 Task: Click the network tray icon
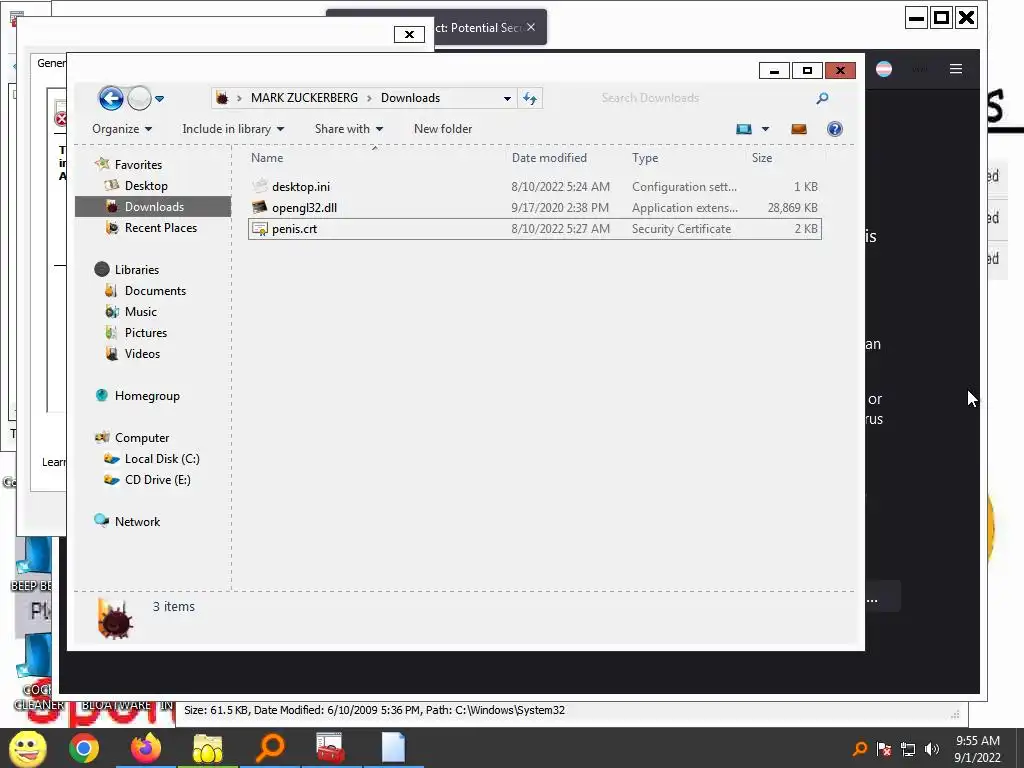[908, 749]
